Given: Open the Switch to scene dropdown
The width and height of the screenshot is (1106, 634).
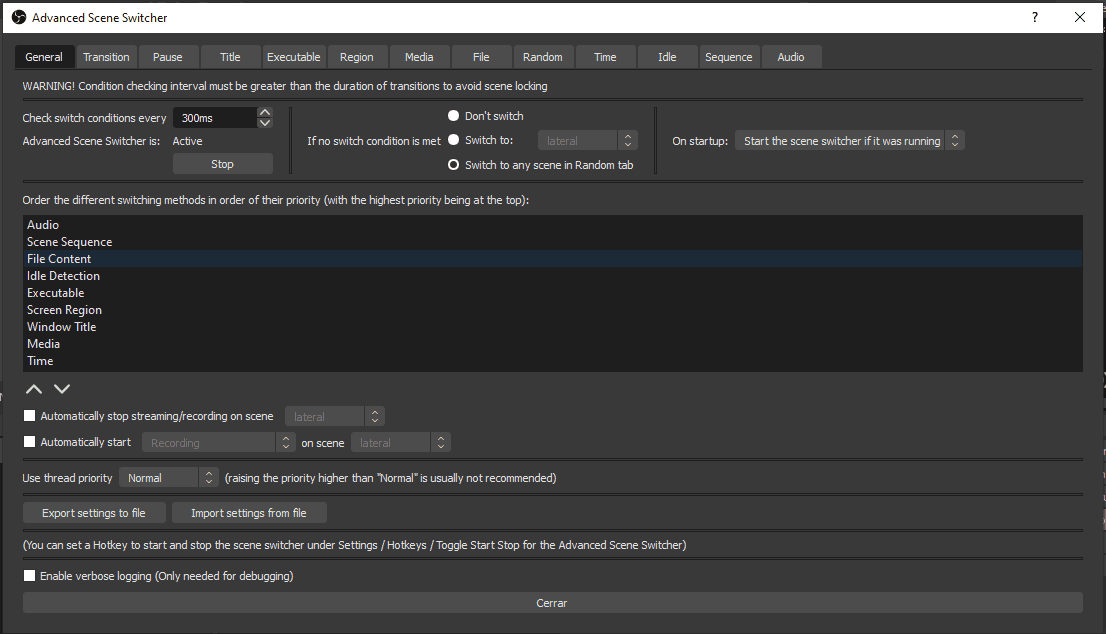Looking at the screenshot, I should pos(588,140).
